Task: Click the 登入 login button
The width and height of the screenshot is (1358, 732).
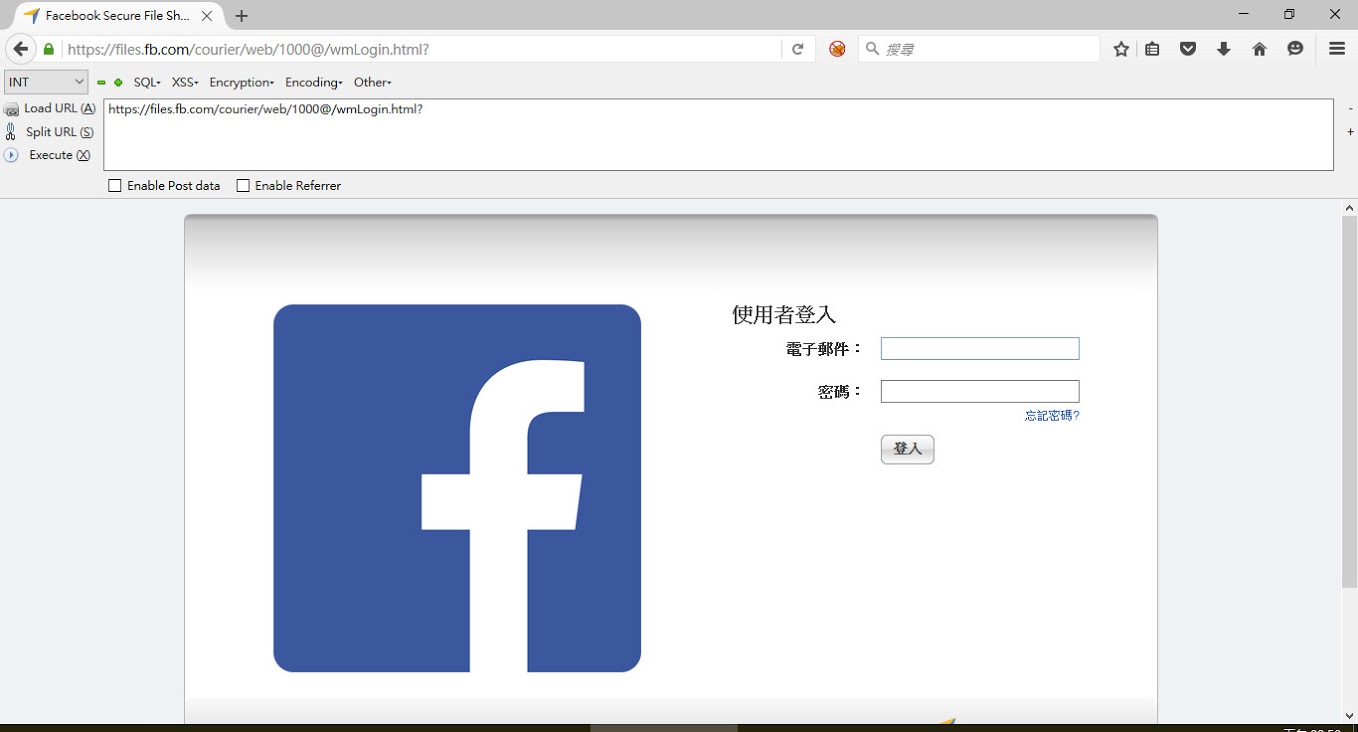Action: [907, 449]
